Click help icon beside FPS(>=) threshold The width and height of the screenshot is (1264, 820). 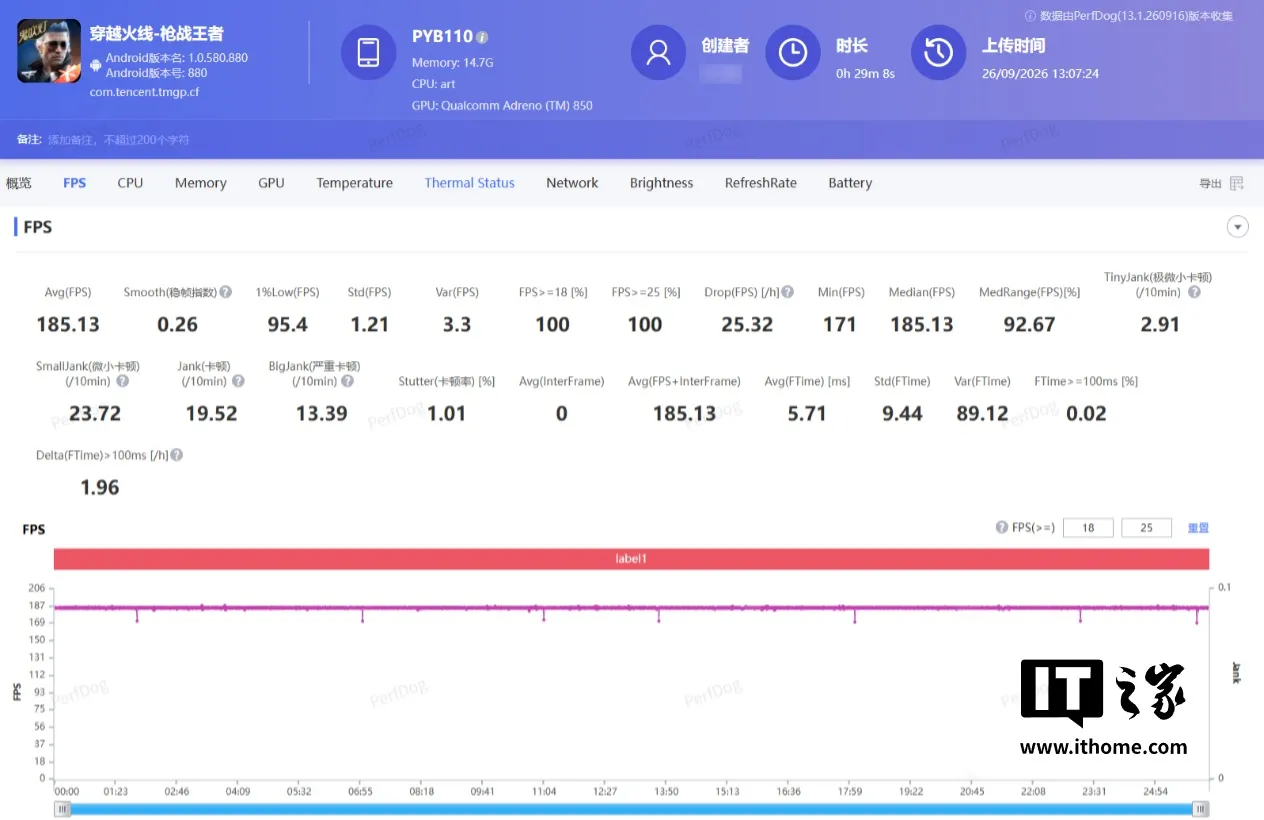pos(1001,527)
